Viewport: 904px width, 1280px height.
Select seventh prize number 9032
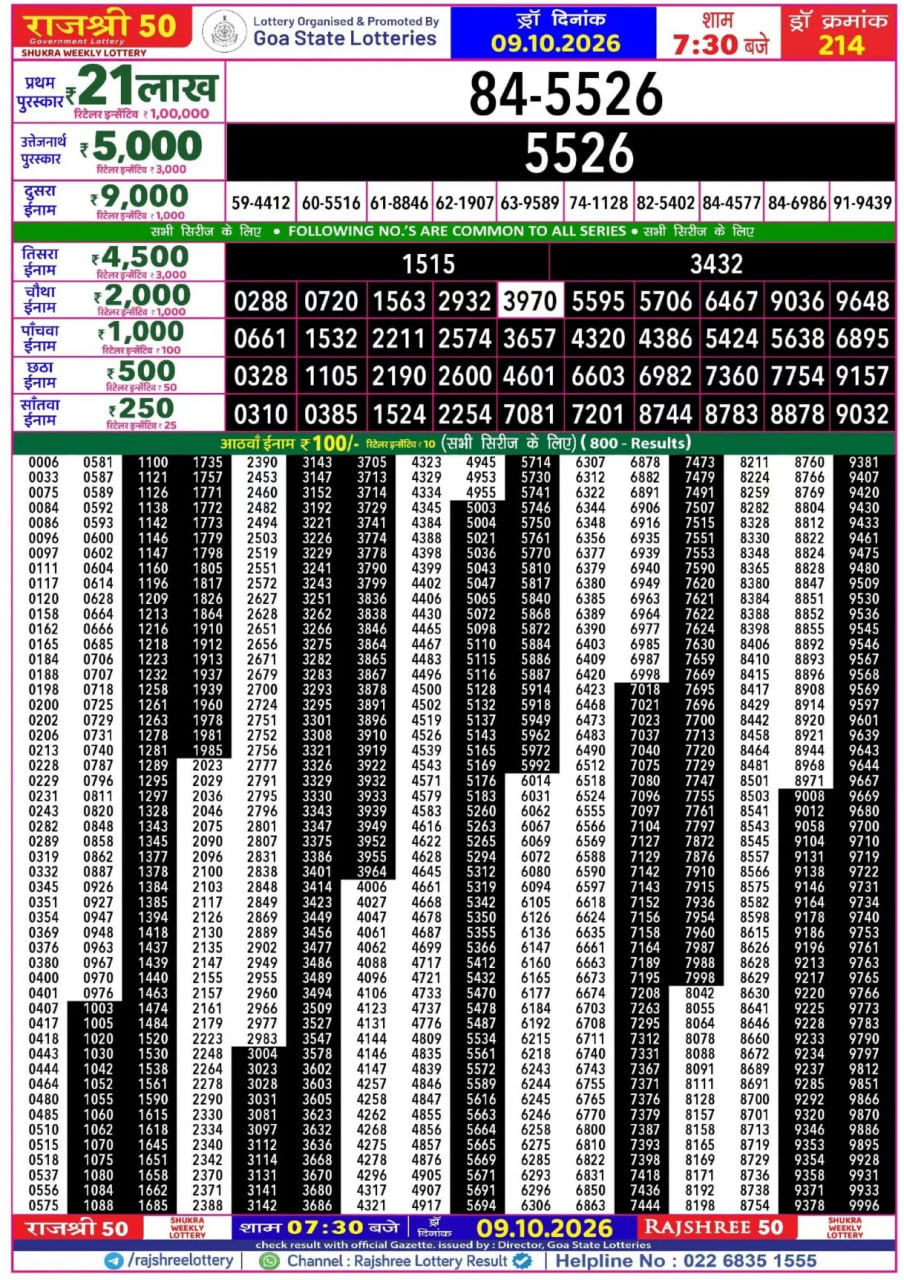862,414
